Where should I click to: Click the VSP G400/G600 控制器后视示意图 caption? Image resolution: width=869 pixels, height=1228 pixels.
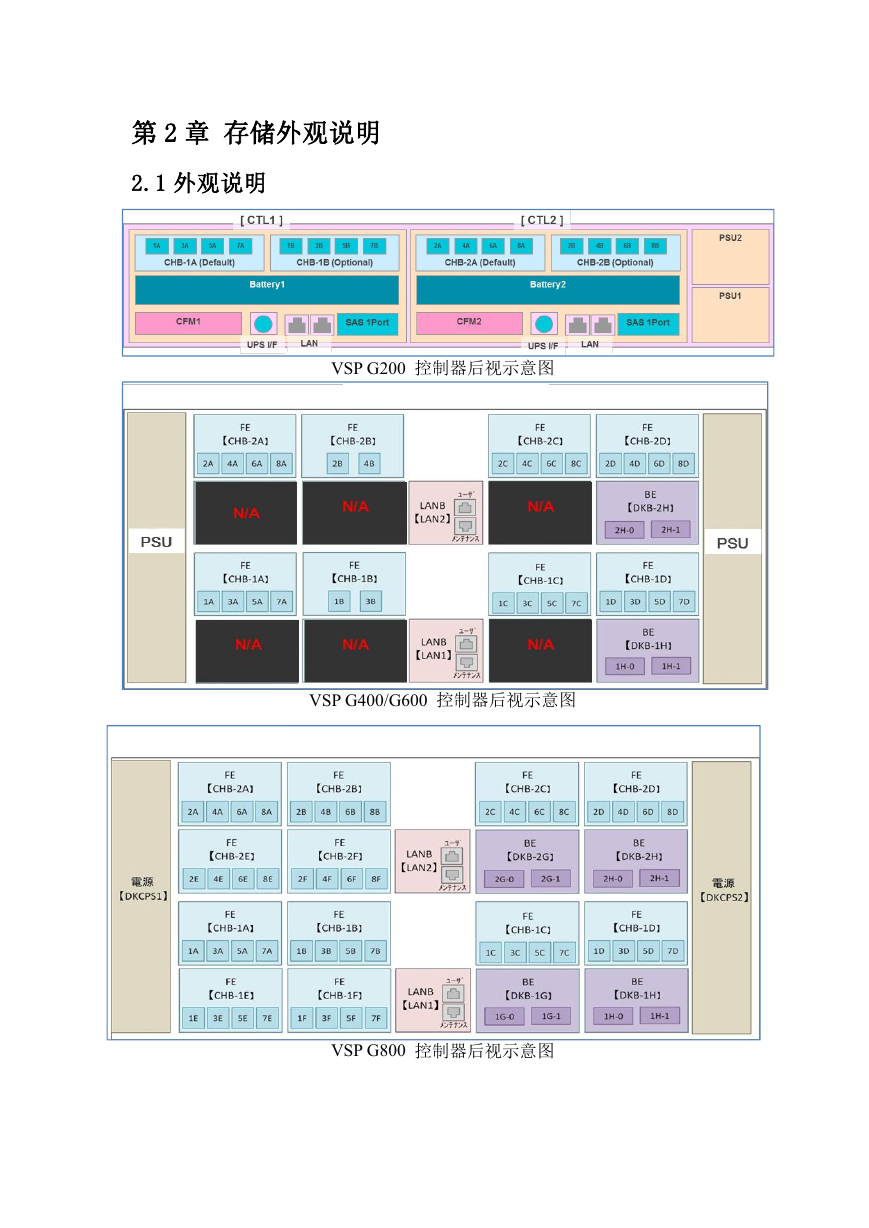443,700
